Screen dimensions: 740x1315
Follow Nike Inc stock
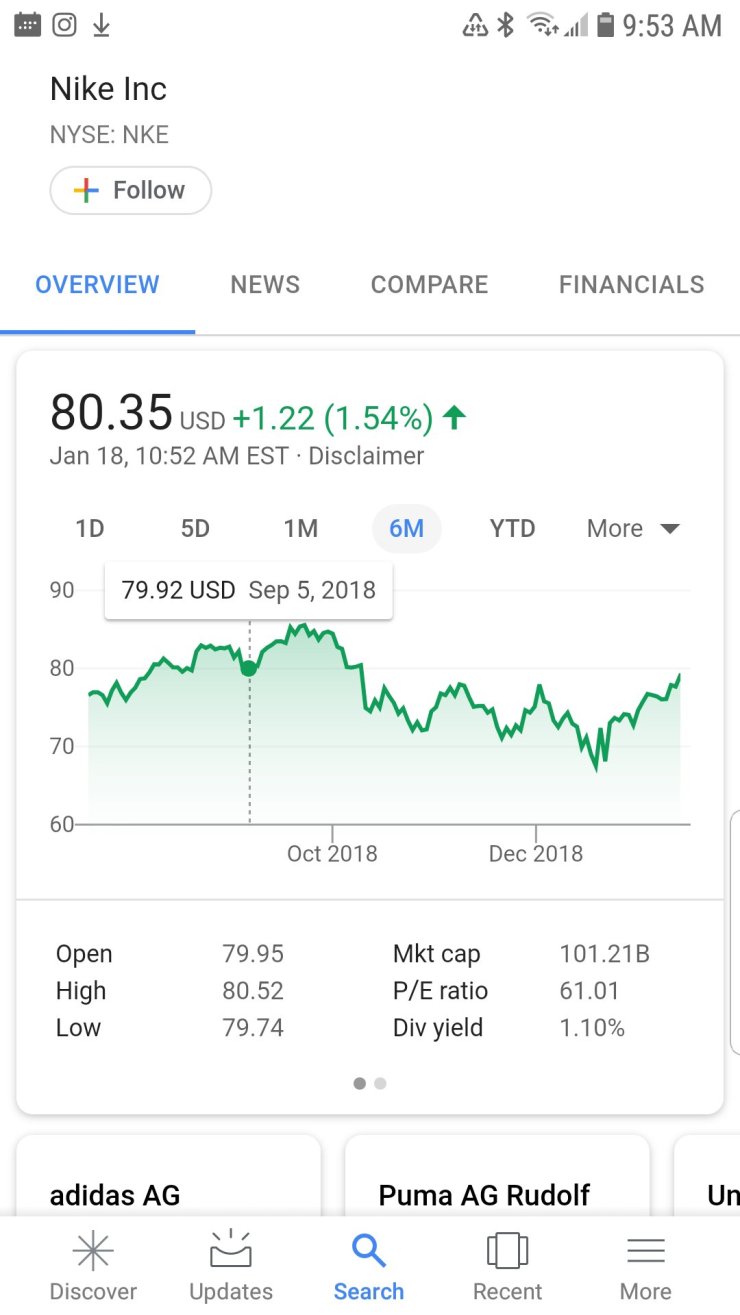click(x=131, y=190)
